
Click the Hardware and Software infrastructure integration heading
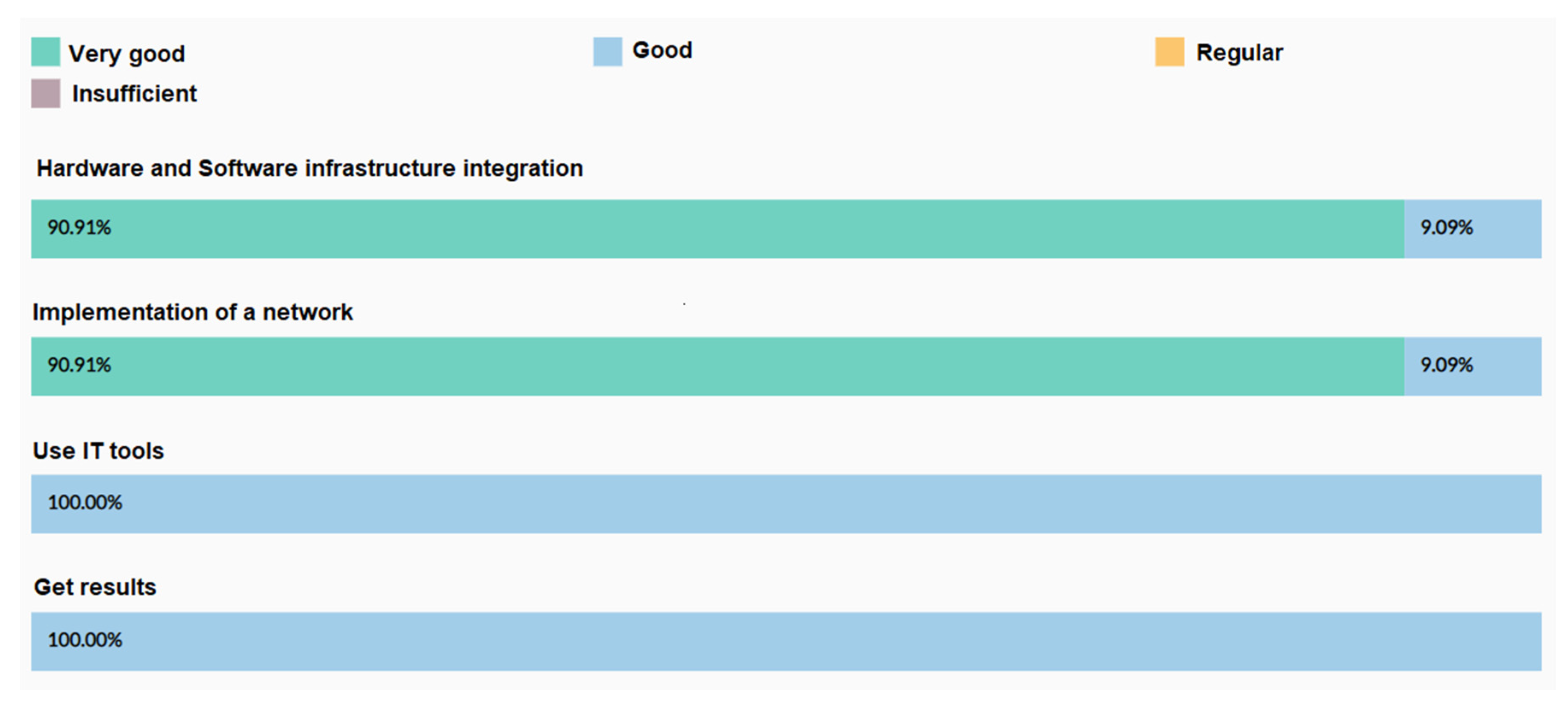[310, 168]
